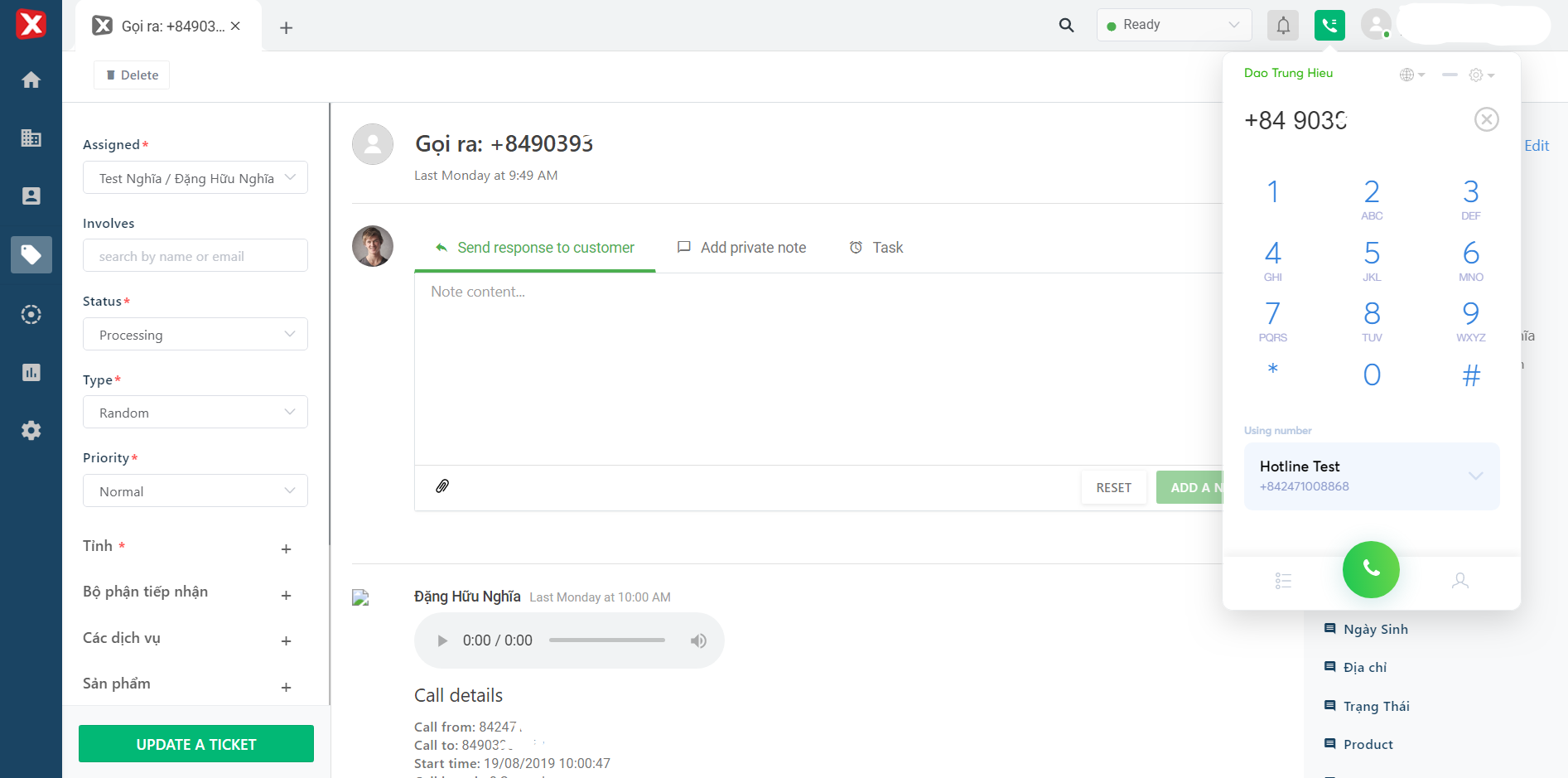
Task: Open the Assigned dropdown
Action: pyautogui.click(x=195, y=178)
